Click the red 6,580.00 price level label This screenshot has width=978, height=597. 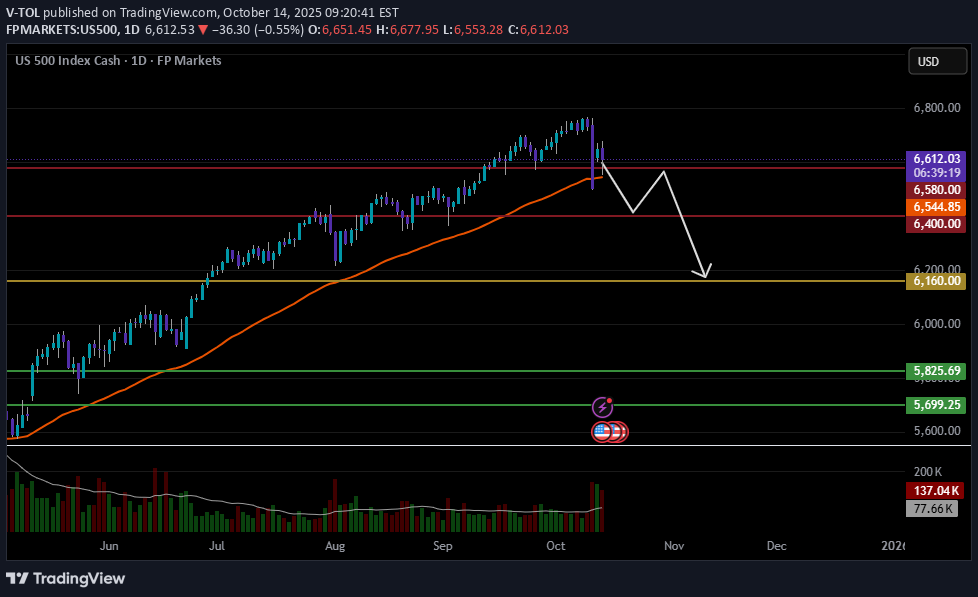point(936,189)
